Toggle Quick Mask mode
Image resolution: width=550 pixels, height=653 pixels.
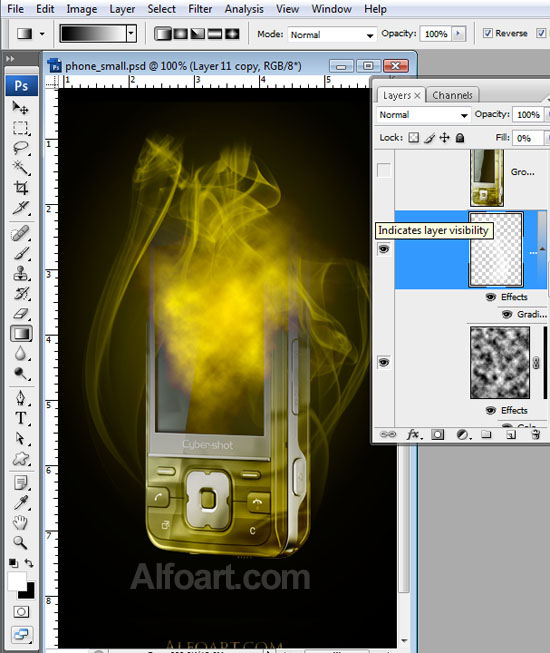21,612
